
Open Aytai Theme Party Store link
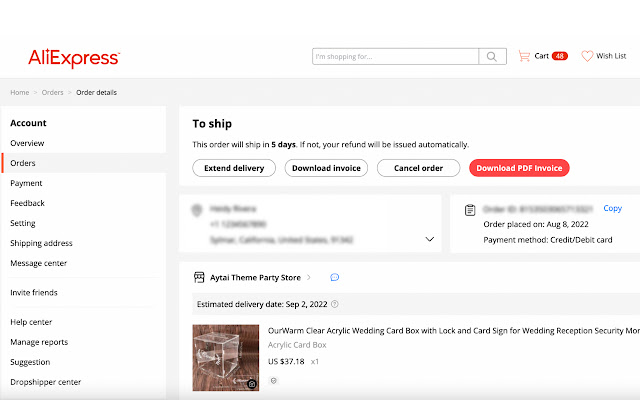[255, 278]
